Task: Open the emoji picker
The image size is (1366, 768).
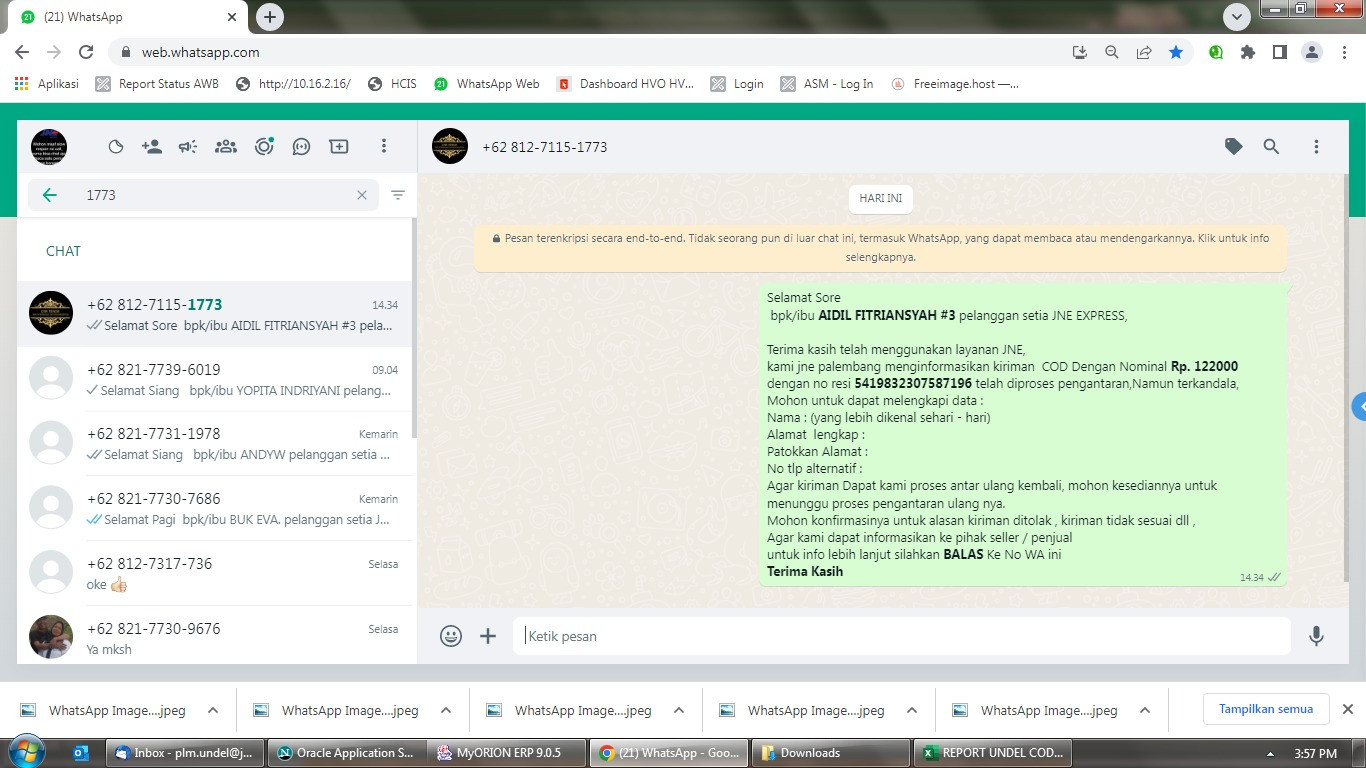Action: (451, 636)
